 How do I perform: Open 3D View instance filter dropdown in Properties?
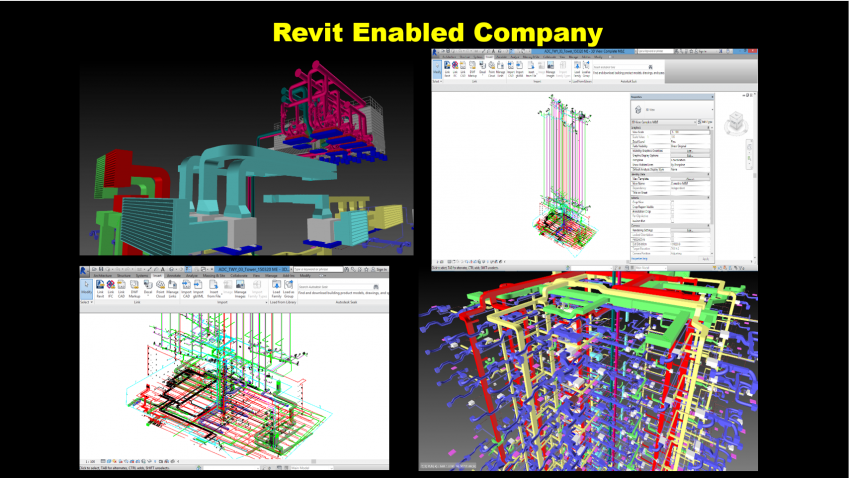pos(665,122)
